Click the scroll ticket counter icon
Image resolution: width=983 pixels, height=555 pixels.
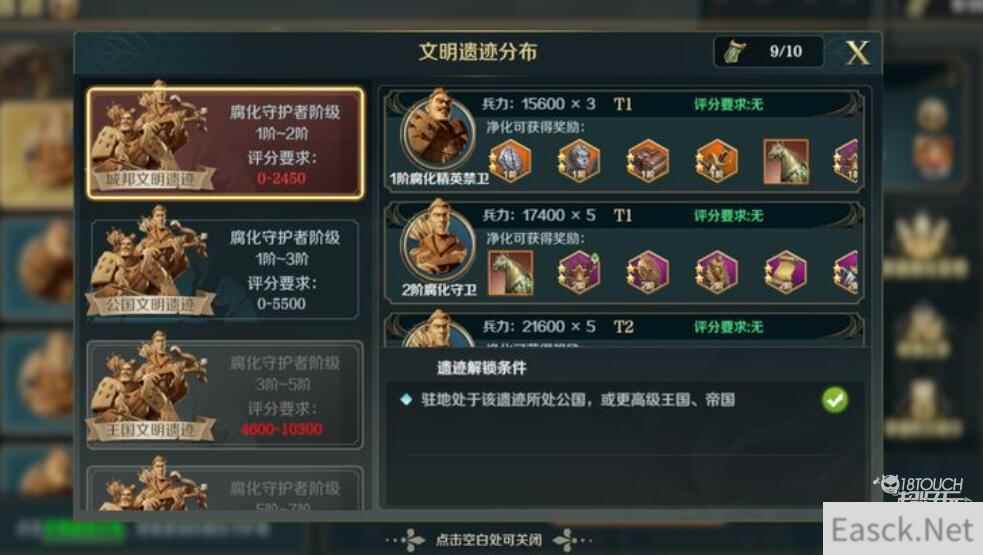[734, 52]
